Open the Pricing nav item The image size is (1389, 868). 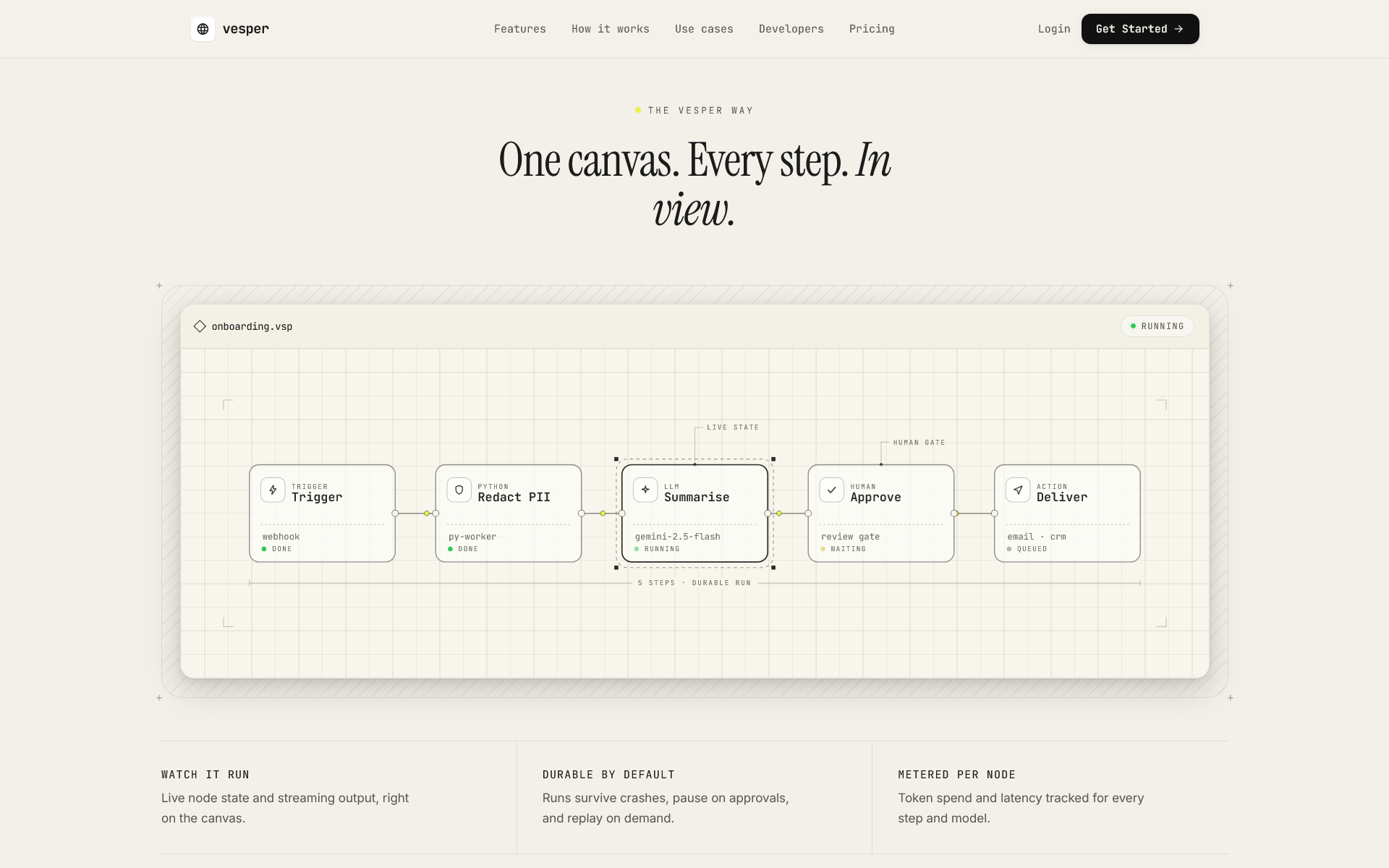coord(872,29)
